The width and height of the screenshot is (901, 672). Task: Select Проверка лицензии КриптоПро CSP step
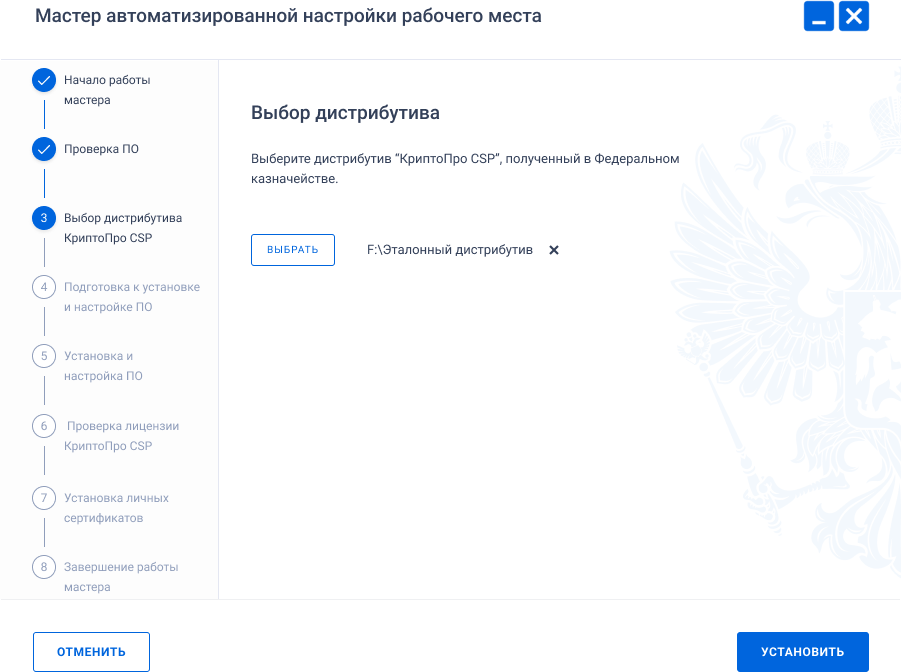(122, 436)
